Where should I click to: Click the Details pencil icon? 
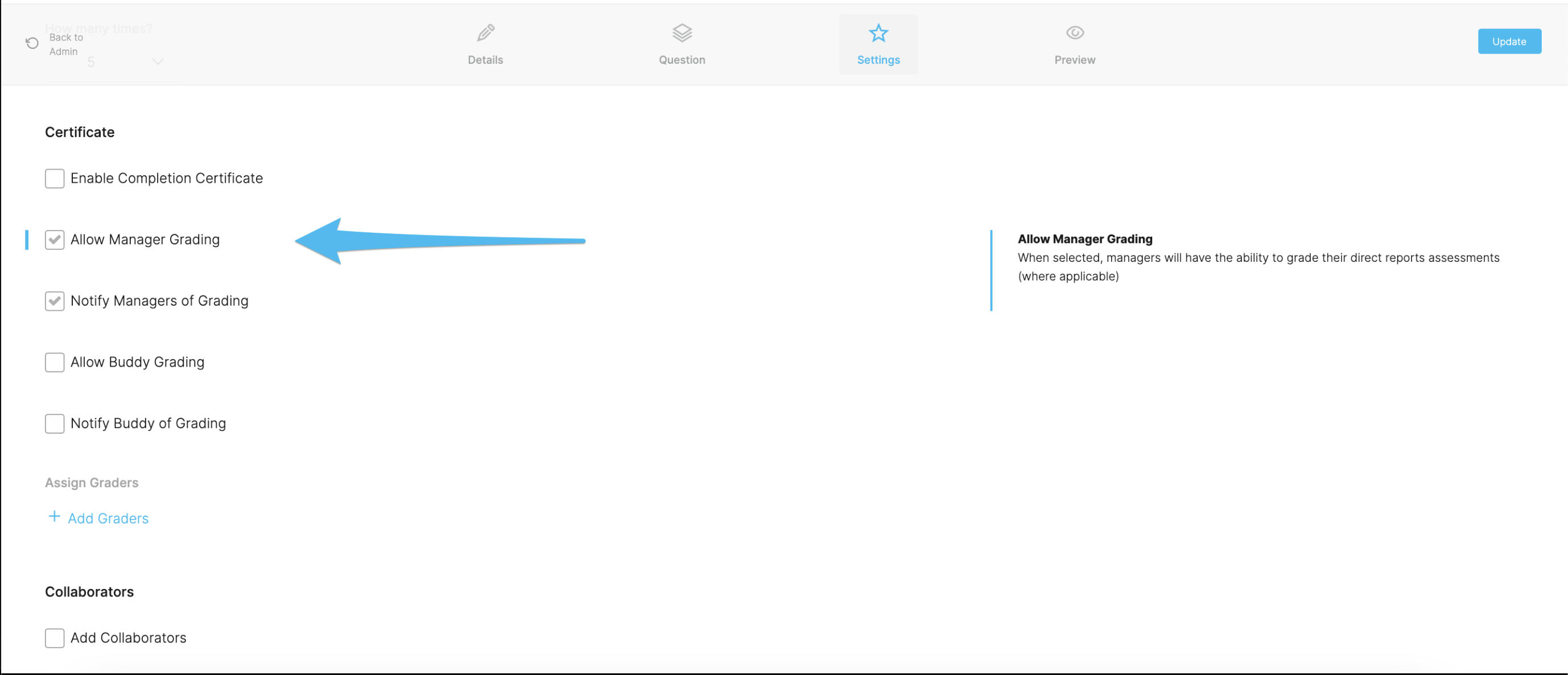coord(485,32)
